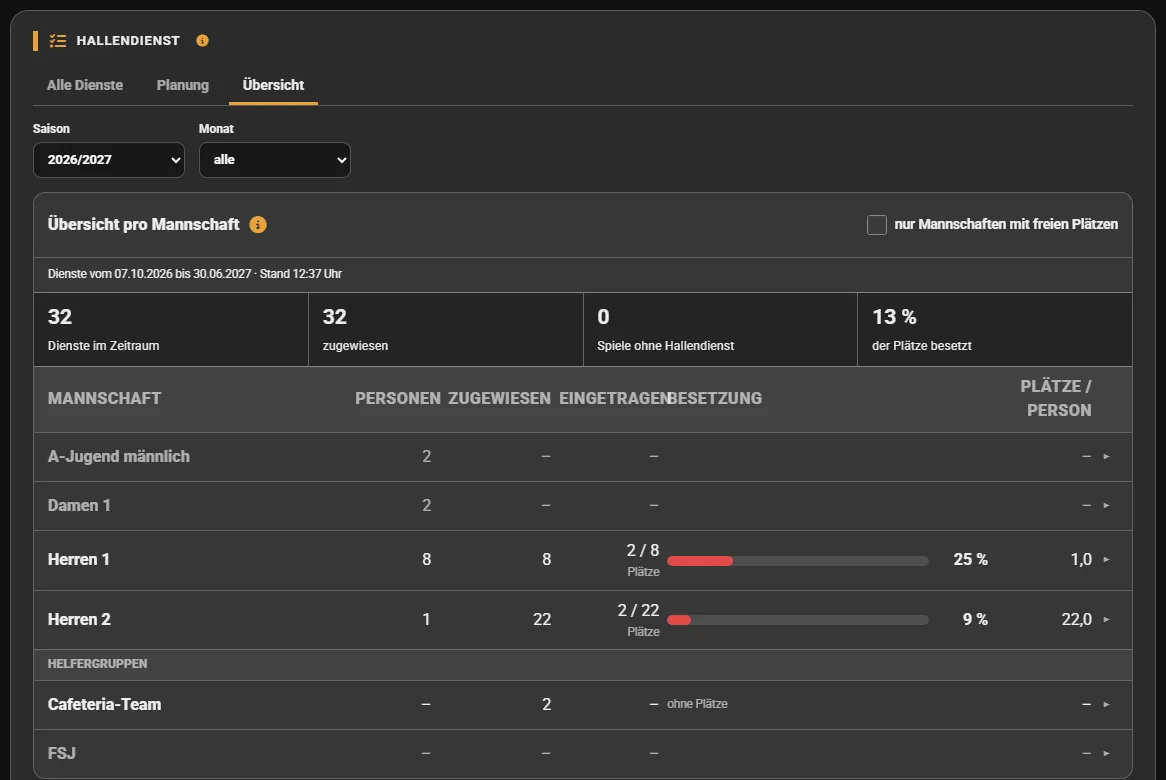Click the Herren 1 occupancy progress bar
Viewport: 1166px width, 780px height.
(x=797, y=561)
